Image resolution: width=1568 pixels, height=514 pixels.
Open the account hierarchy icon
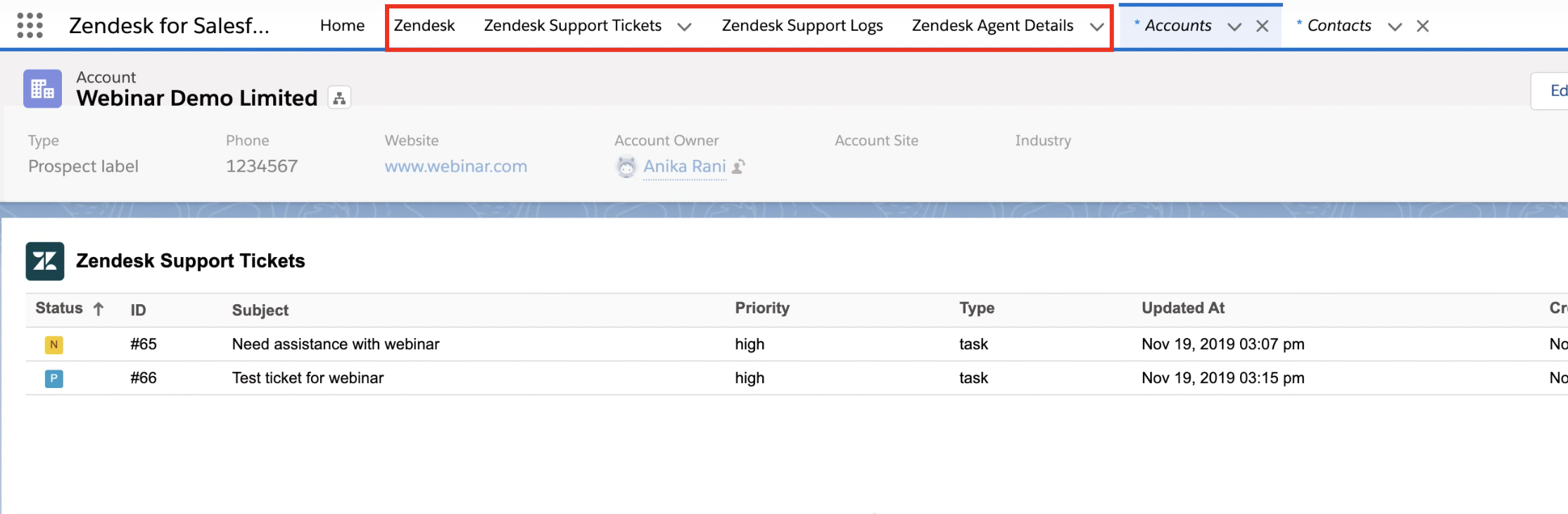pos(339,98)
